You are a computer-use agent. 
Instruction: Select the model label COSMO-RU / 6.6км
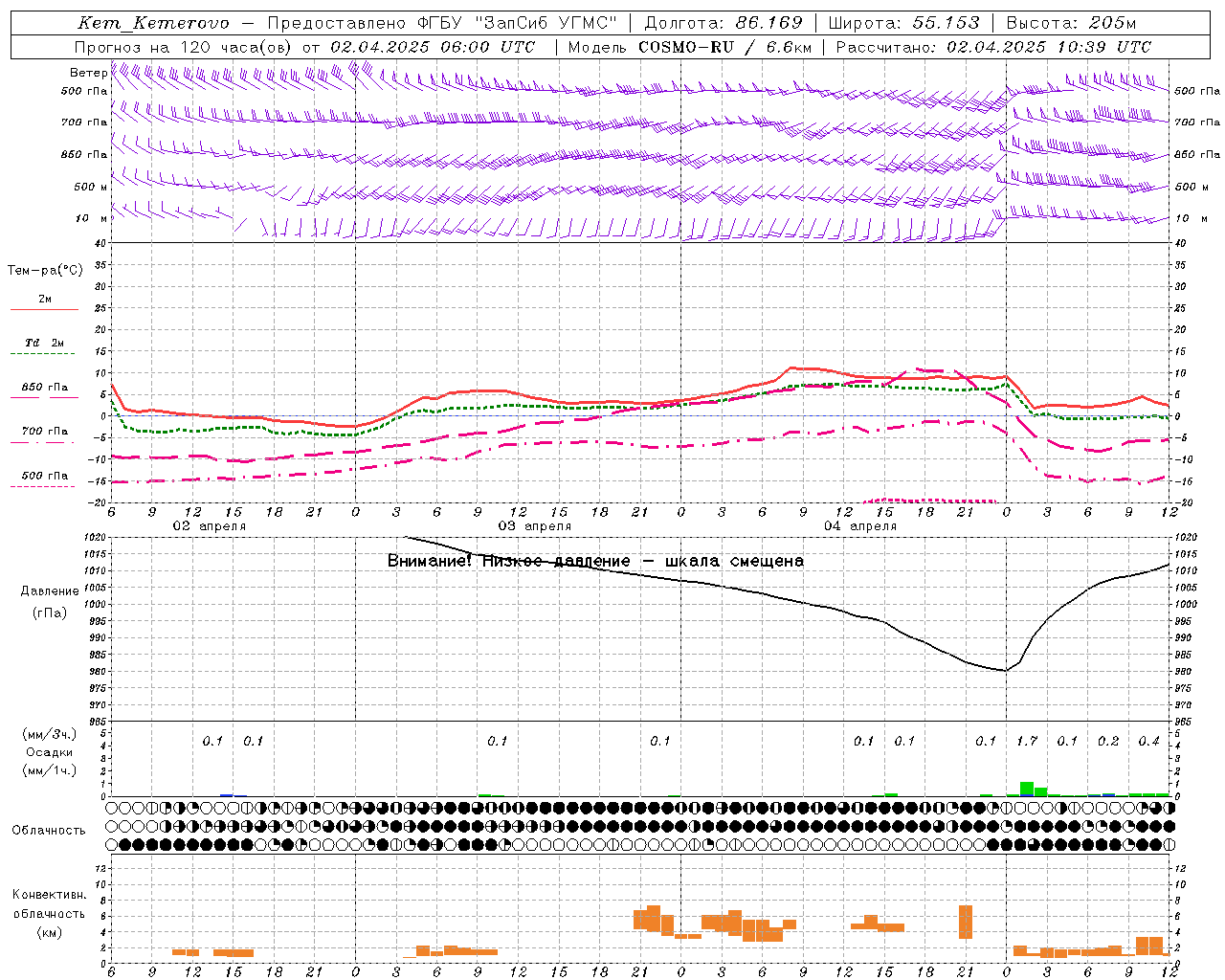click(725, 47)
